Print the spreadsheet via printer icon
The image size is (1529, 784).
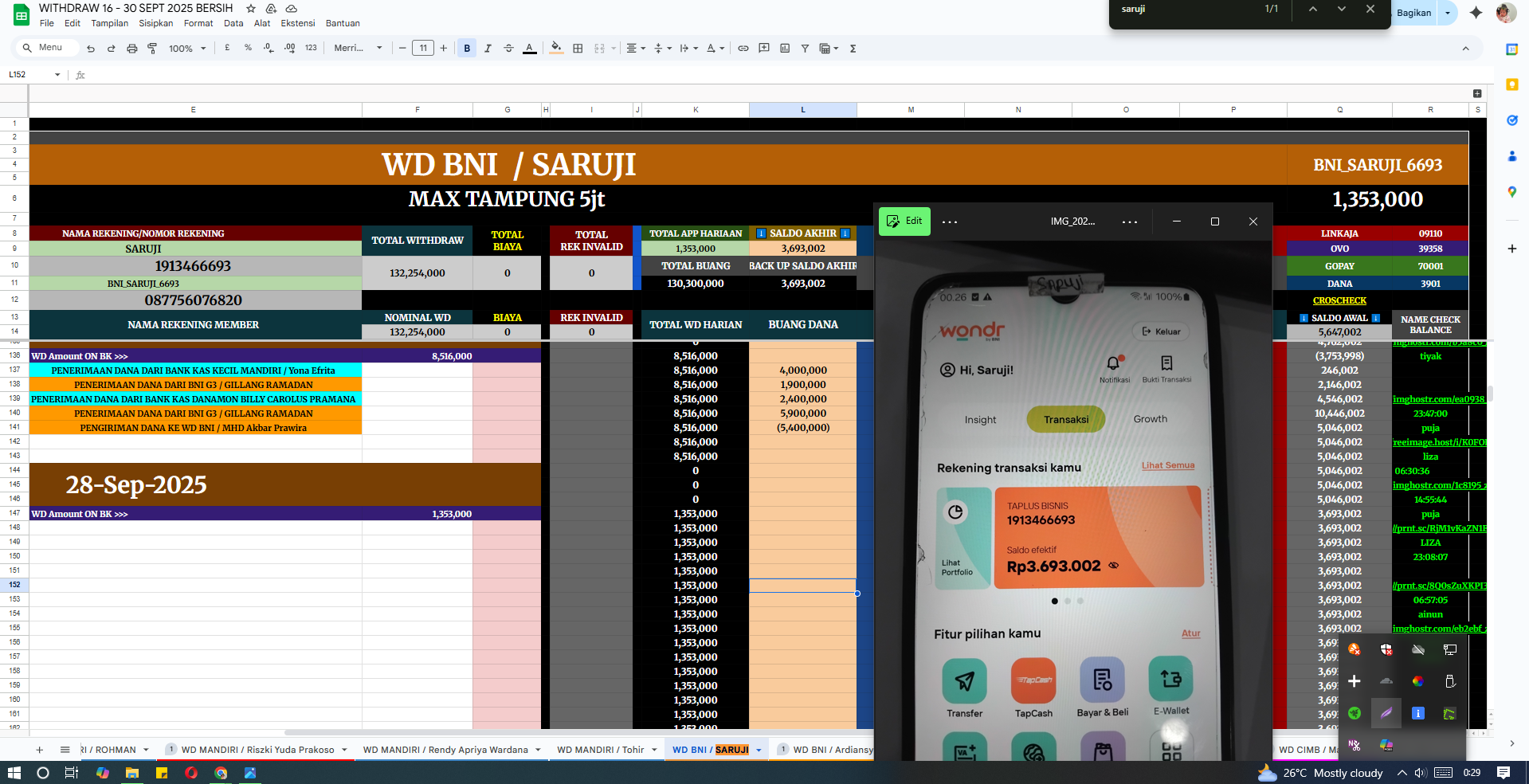pos(131,49)
